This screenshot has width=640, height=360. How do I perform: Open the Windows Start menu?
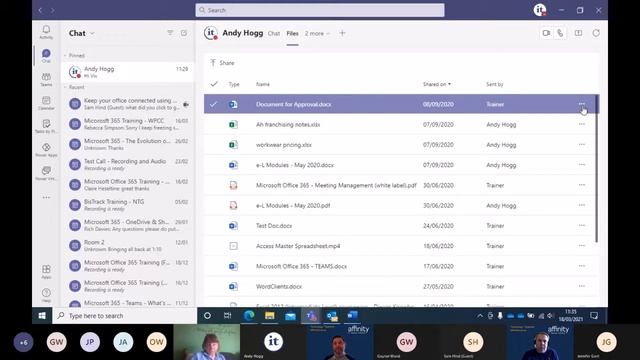[42, 316]
